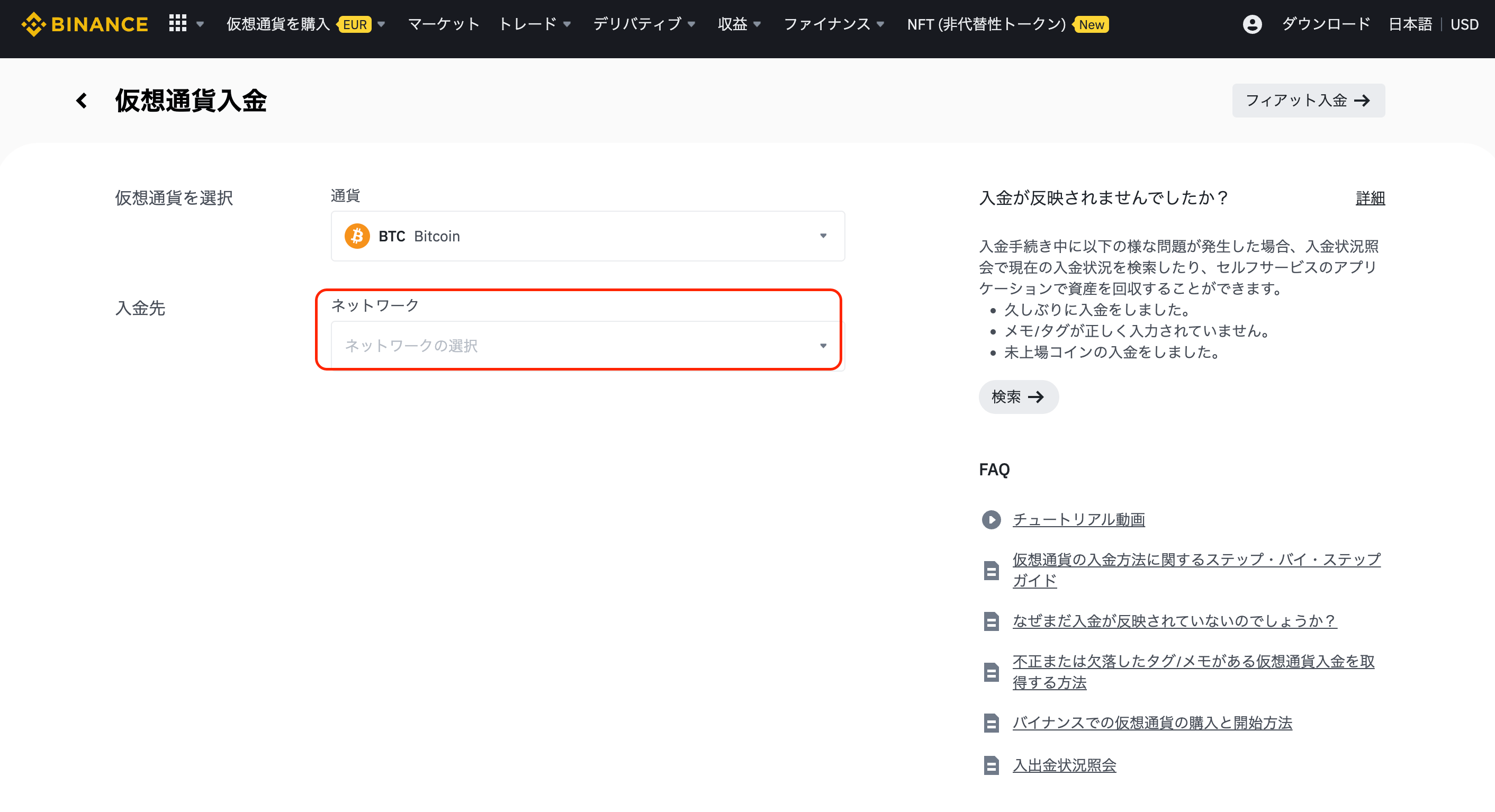The width and height of the screenshot is (1495, 812).
Task: Expand the デリバティブ menu
Action: tap(644, 24)
